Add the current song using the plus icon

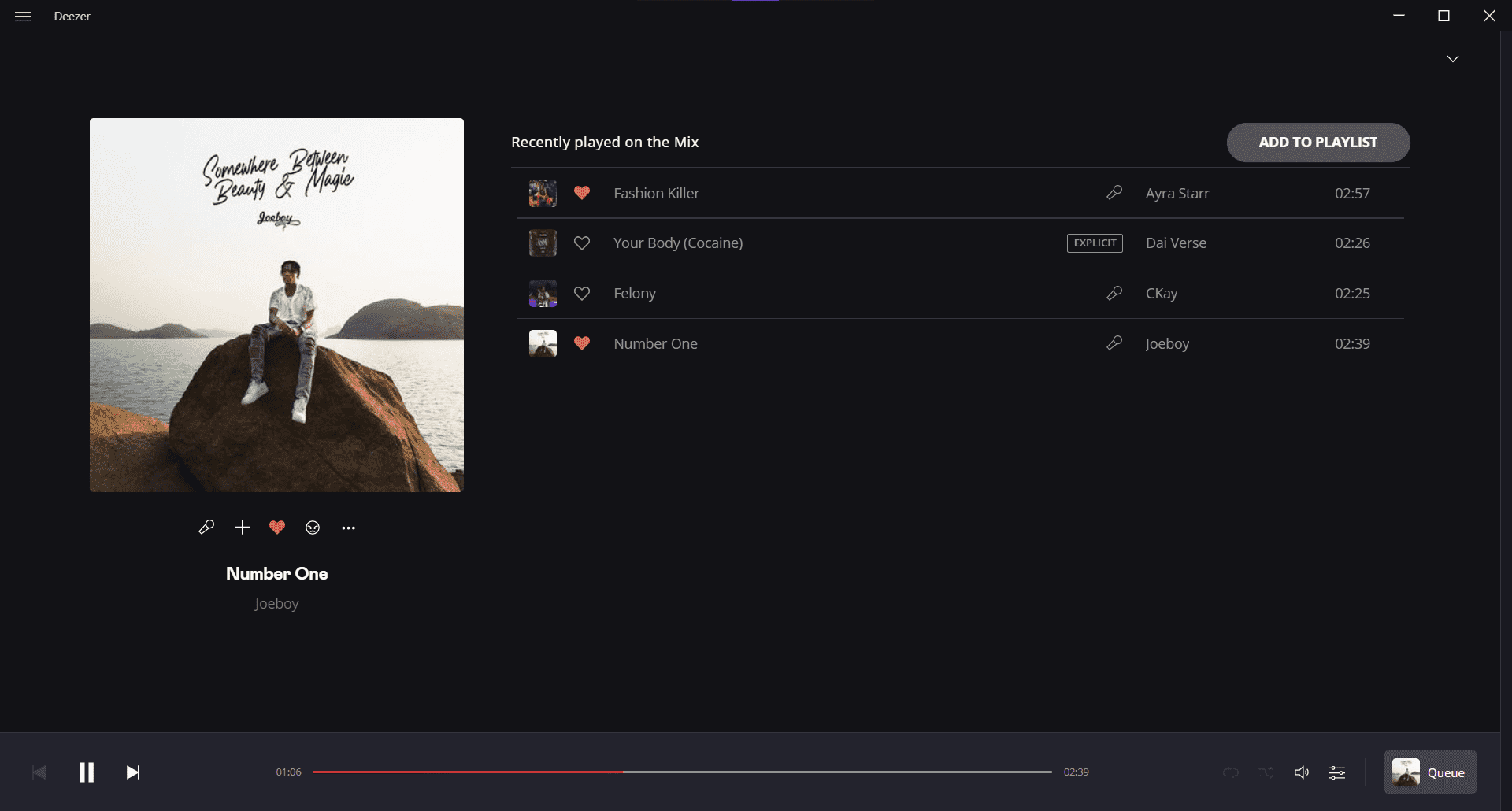pos(242,528)
